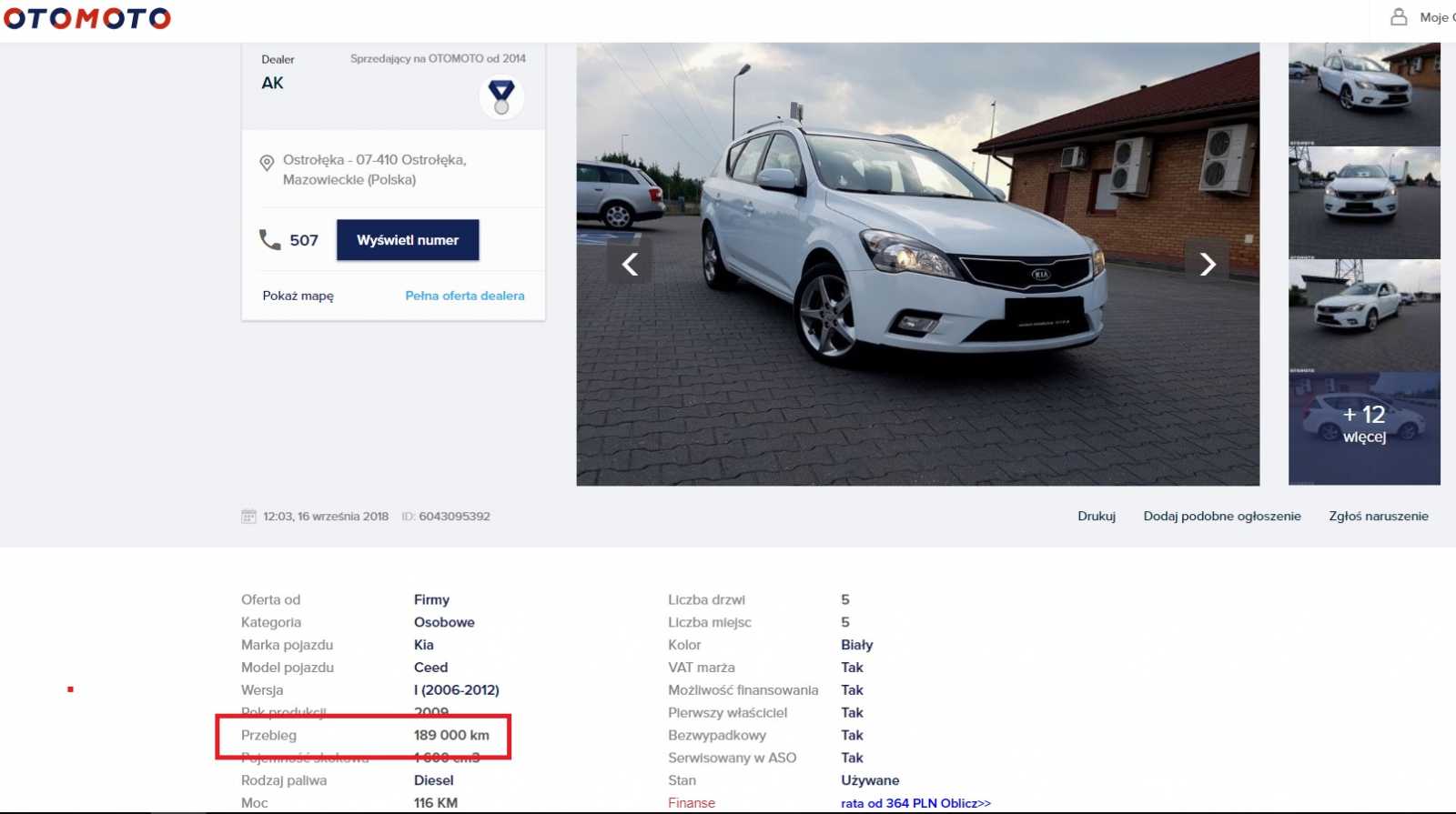Show previous photo with left arrow
1456x814 pixels.
pos(630,264)
